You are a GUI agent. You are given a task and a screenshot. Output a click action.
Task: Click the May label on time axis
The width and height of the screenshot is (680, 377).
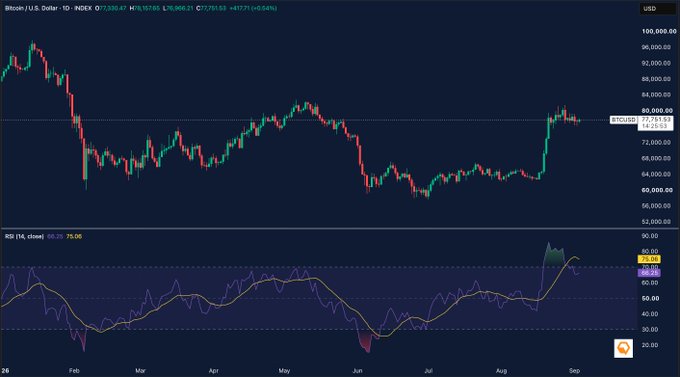click(x=284, y=371)
